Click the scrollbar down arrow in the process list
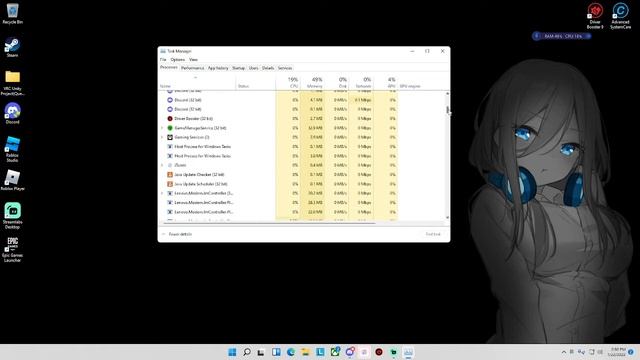This screenshot has width=640, height=360. 447,218
